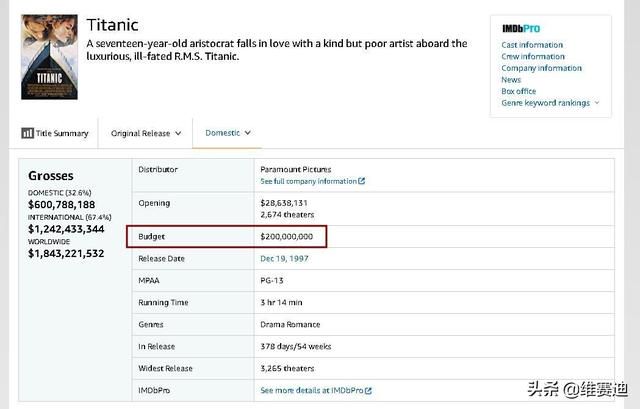
Task: Click the Opening row label
Action: tap(154, 203)
